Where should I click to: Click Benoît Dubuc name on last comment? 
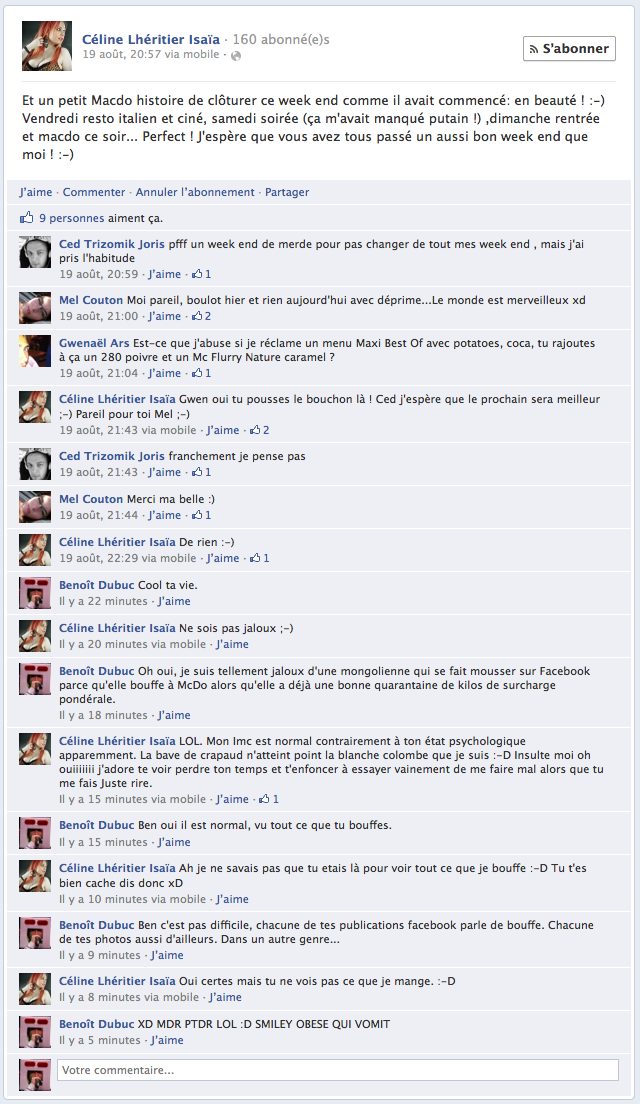pyautogui.click(x=96, y=1024)
